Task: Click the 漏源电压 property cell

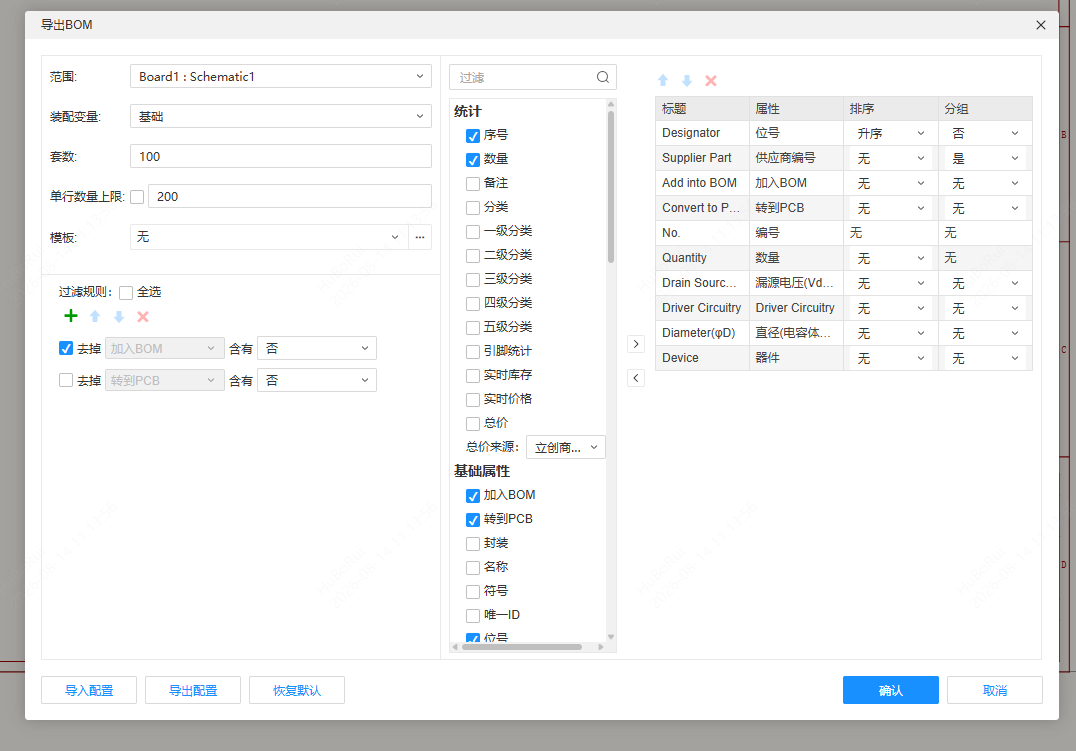Action: 796,283
